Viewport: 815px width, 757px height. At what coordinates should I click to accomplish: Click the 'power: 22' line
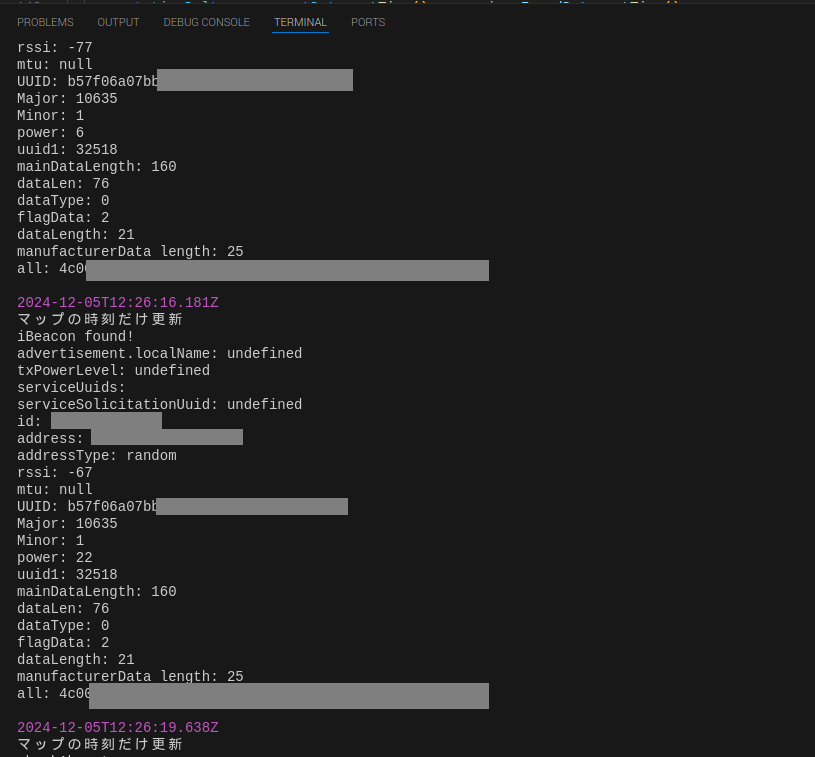coord(55,558)
